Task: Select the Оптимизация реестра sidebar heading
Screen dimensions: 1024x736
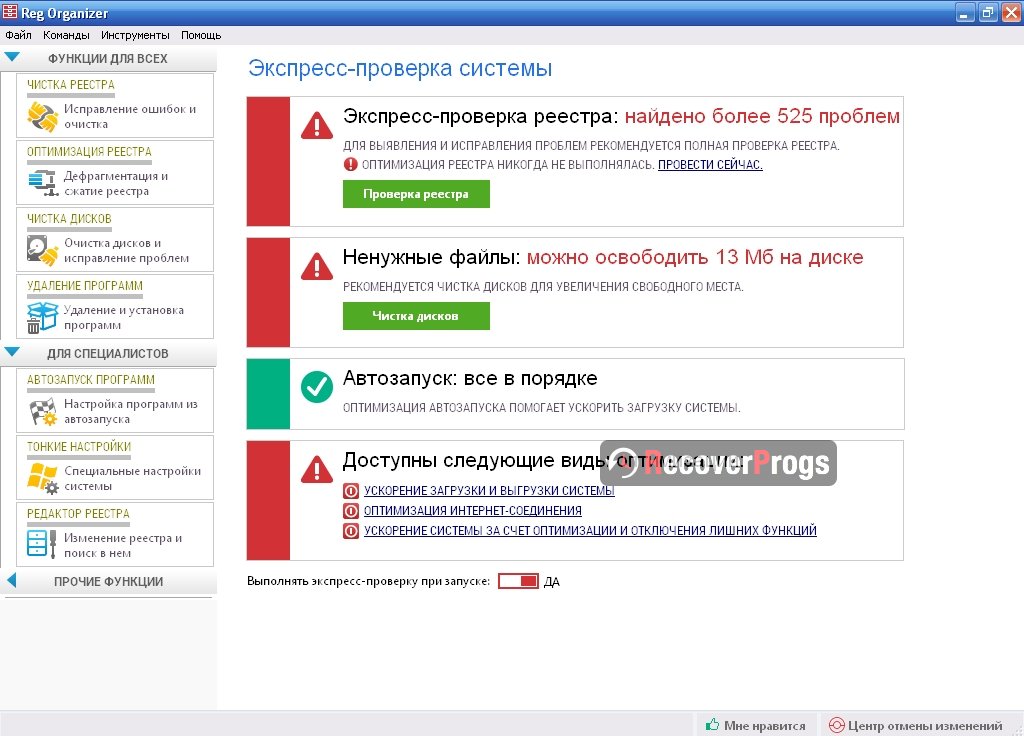Action: point(89,152)
